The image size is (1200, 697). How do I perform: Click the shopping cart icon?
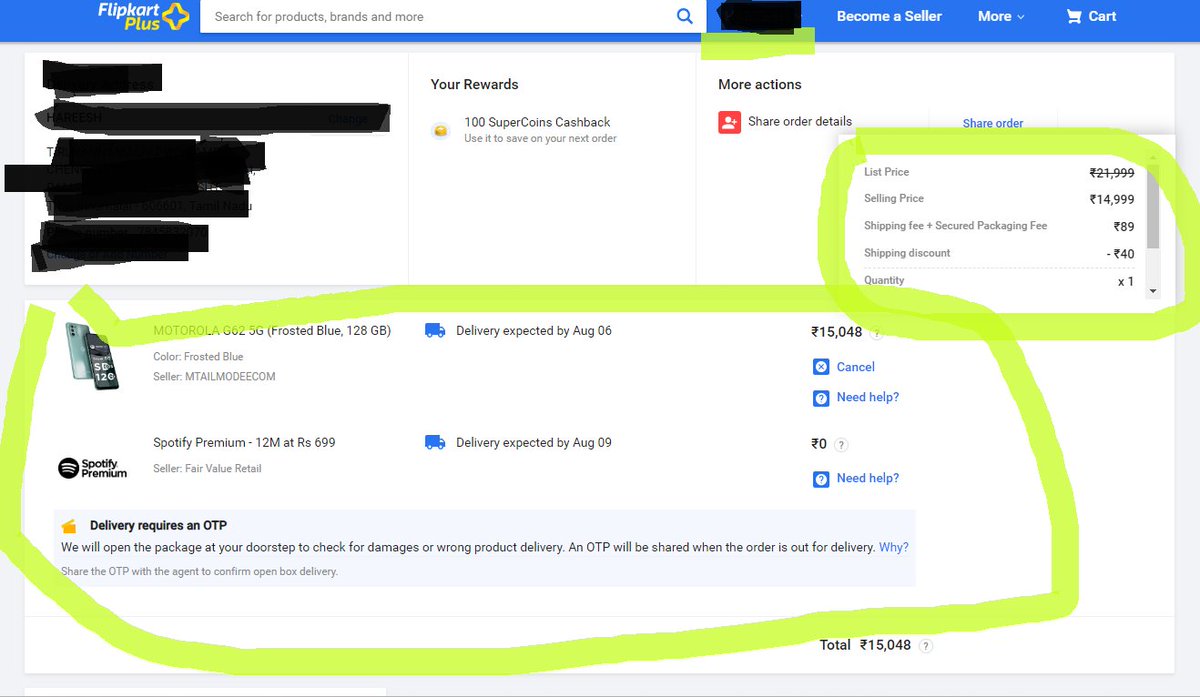1074,16
